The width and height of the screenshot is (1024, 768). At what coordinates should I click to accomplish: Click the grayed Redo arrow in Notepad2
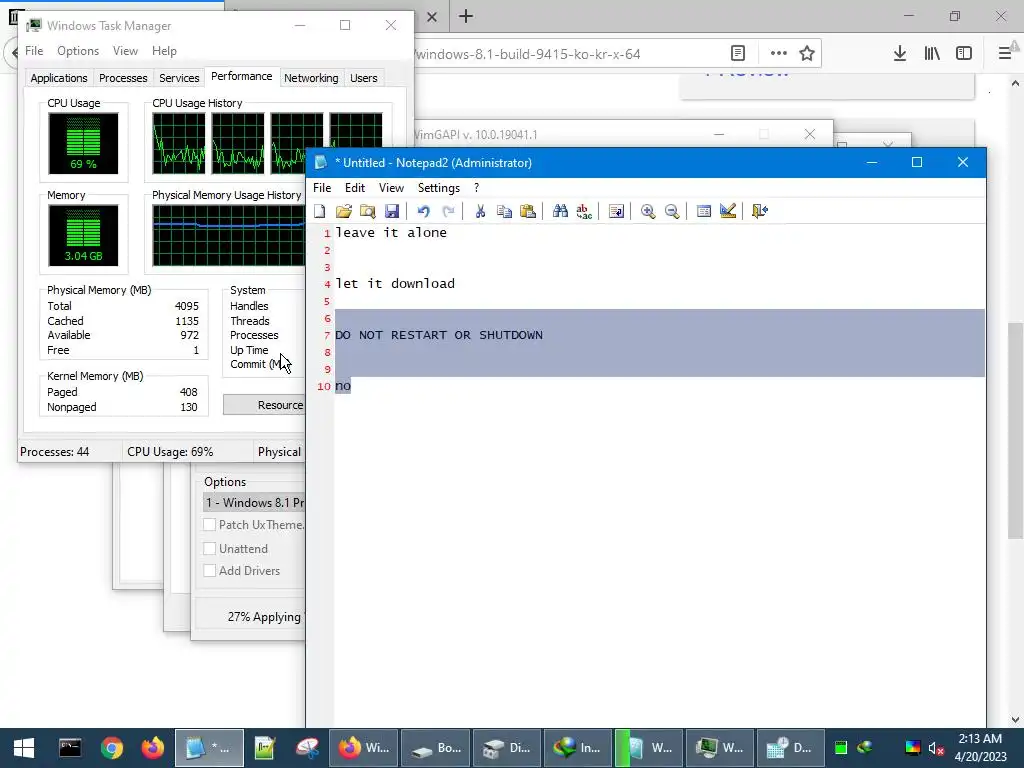click(x=448, y=211)
